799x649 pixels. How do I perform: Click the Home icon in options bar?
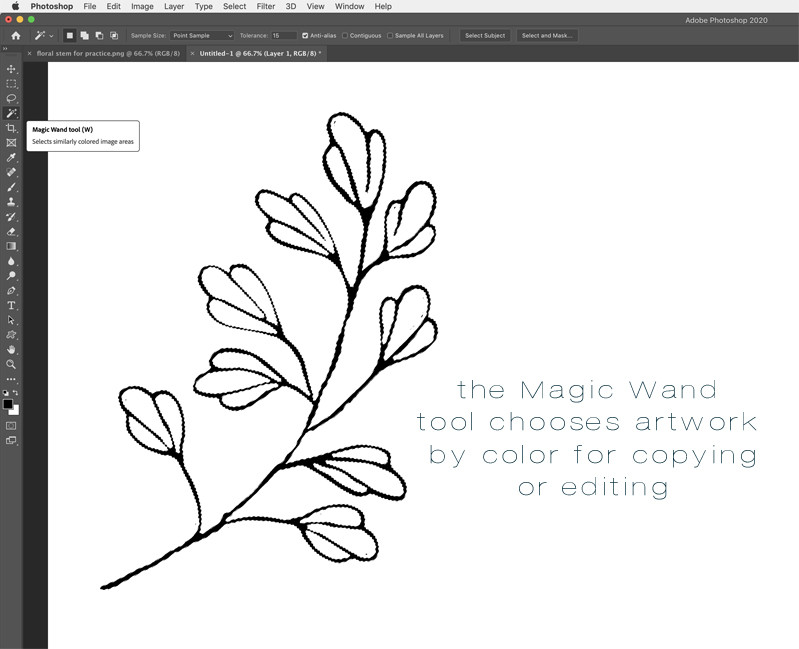15,35
